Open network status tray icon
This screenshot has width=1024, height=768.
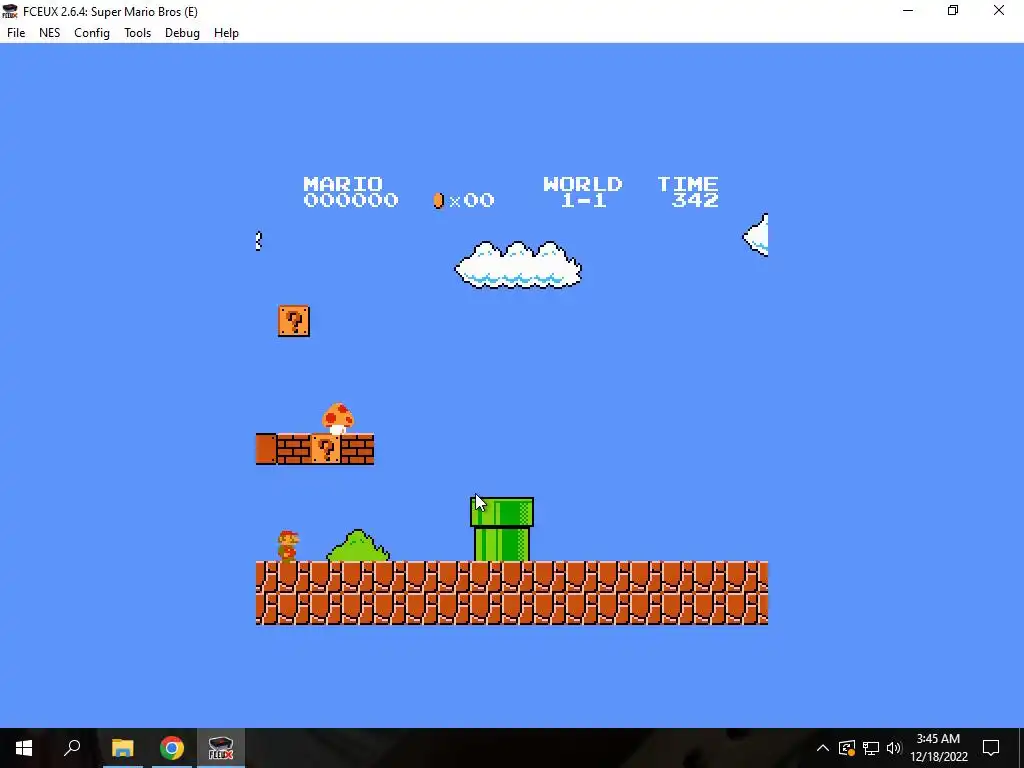point(871,748)
